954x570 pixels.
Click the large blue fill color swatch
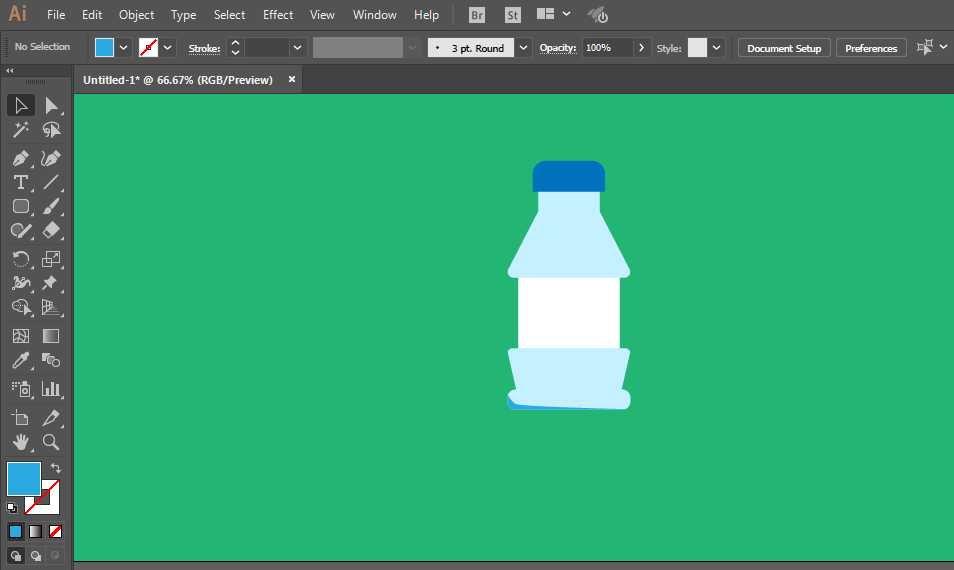24,479
